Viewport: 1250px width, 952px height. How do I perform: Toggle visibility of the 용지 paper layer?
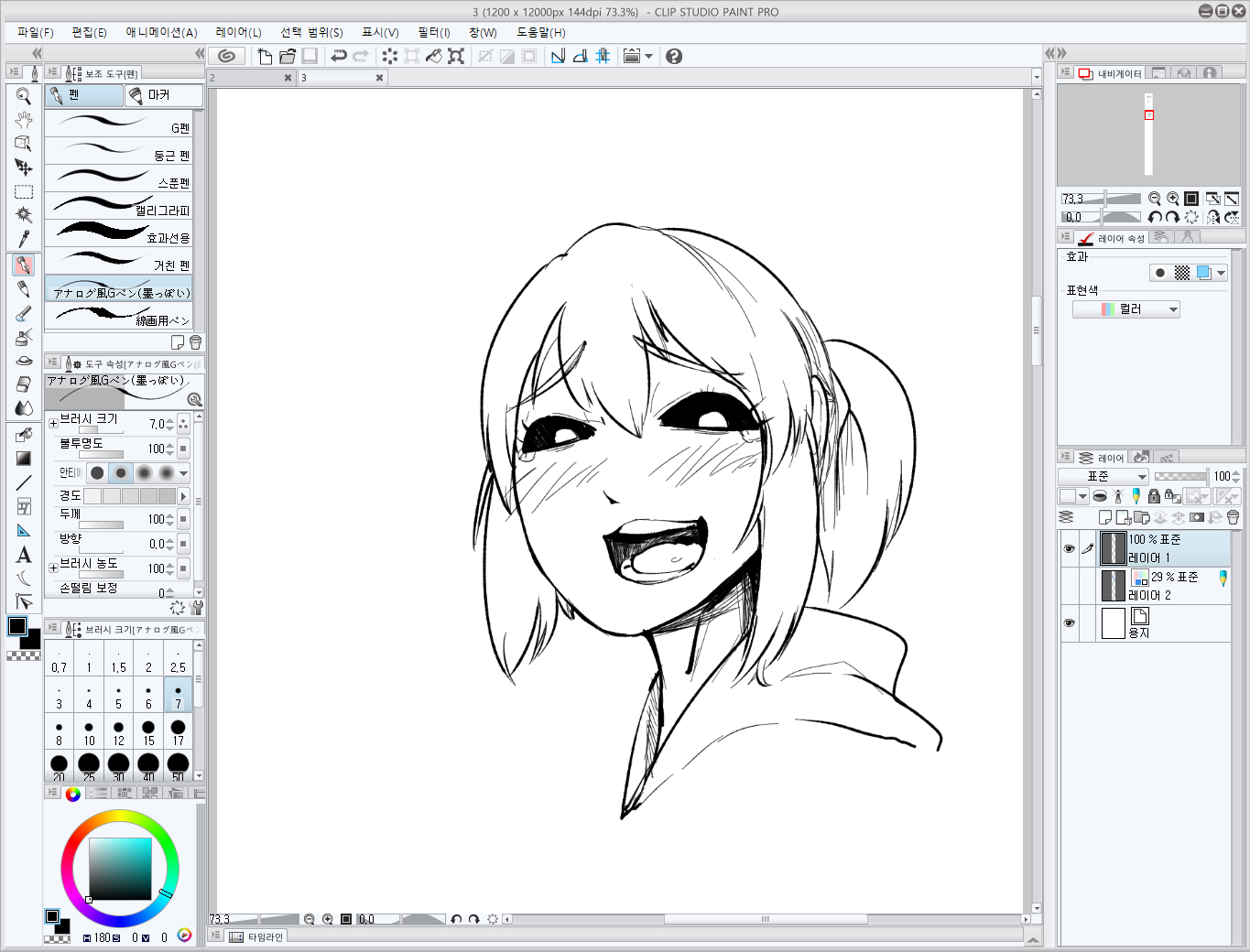click(x=1069, y=623)
